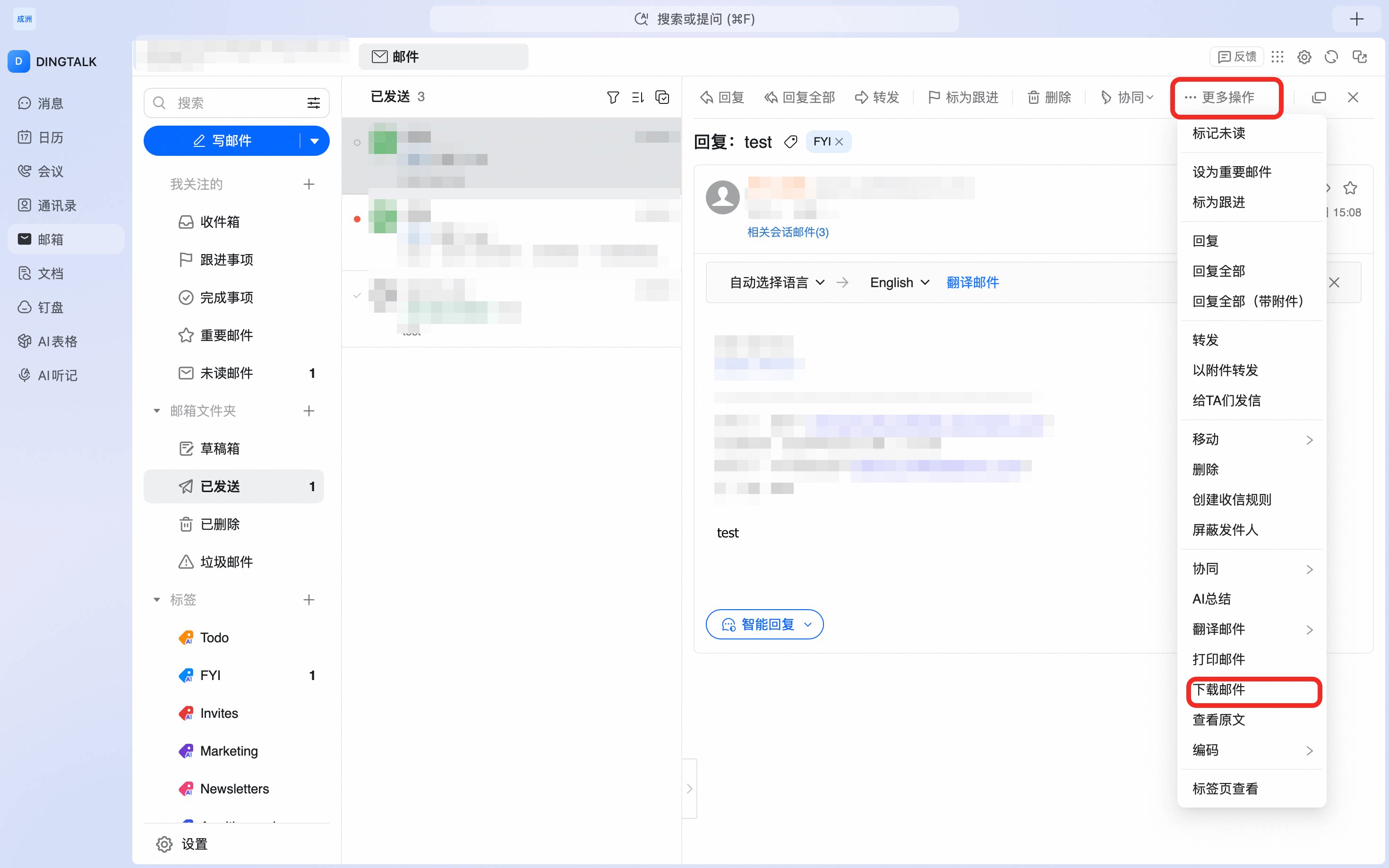Image resolution: width=1389 pixels, height=868 pixels.
Task: Open the search filter options icon
Action: tap(314, 103)
